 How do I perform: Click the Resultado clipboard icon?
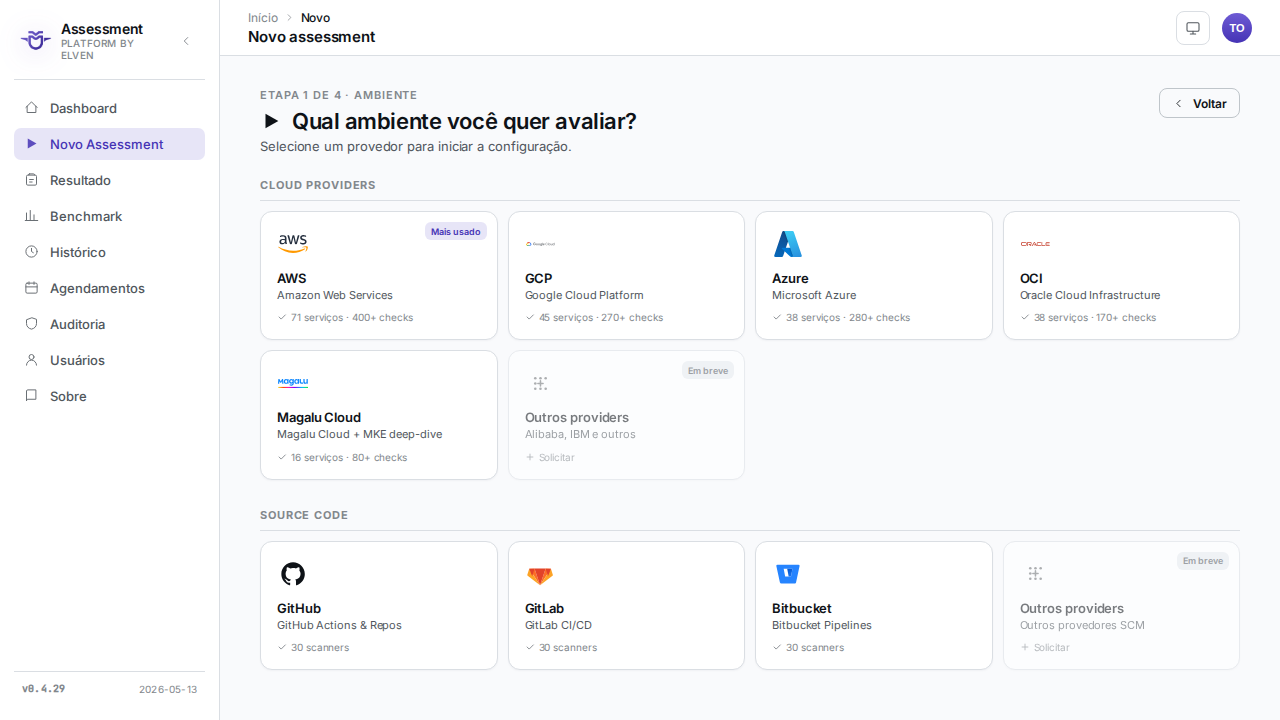point(32,180)
